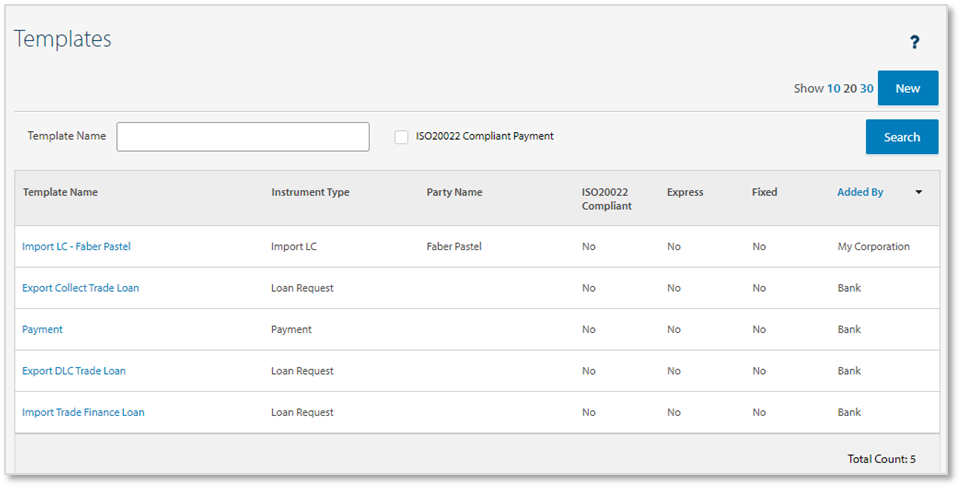Toggle the Added By sort arrow
The width and height of the screenshot is (961, 488).
click(x=919, y=192)
